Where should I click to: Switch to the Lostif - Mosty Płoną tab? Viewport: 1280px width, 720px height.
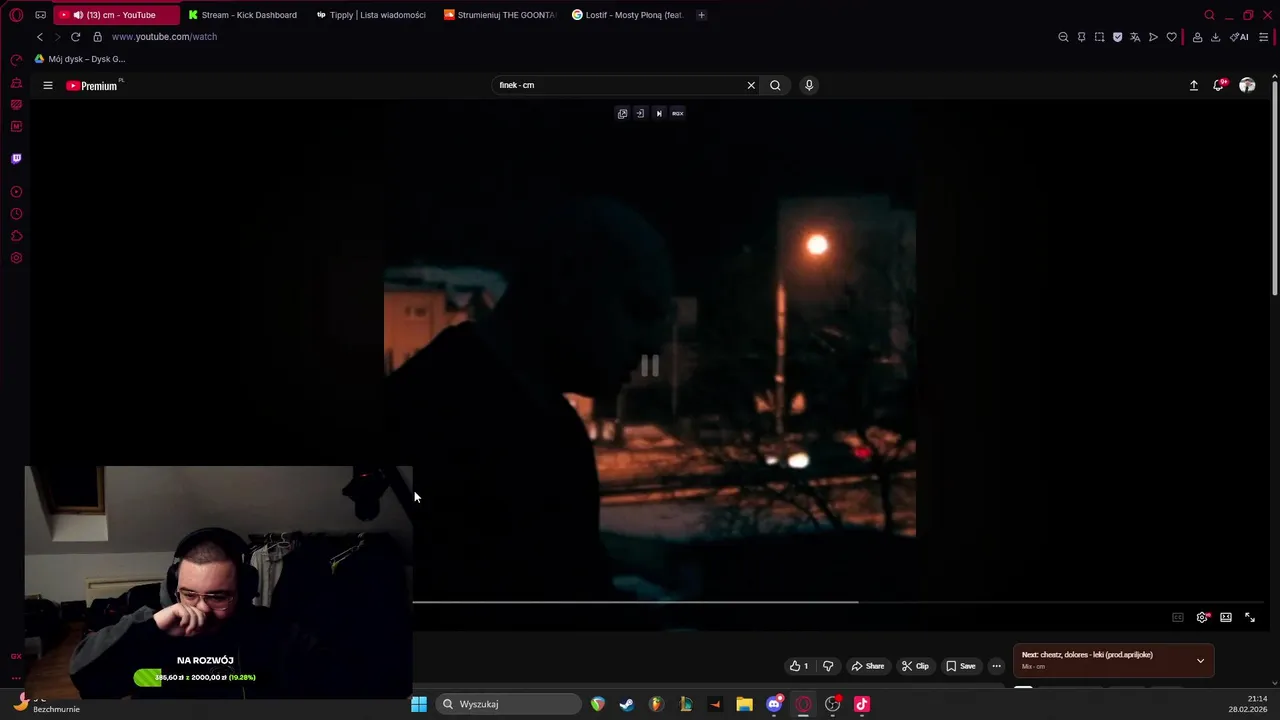pos(628,15)
